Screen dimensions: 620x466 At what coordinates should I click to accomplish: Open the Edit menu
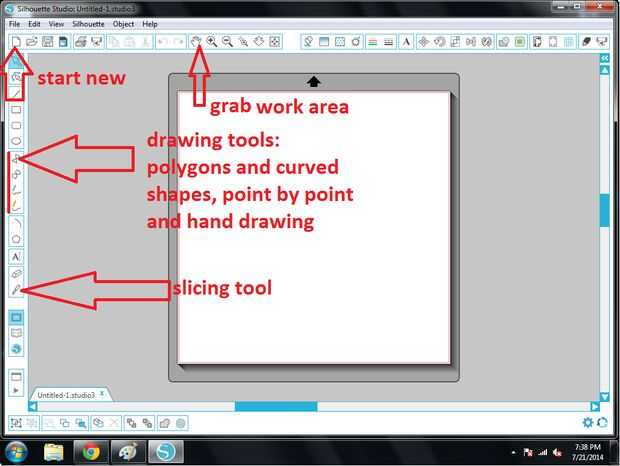[34, 24]
